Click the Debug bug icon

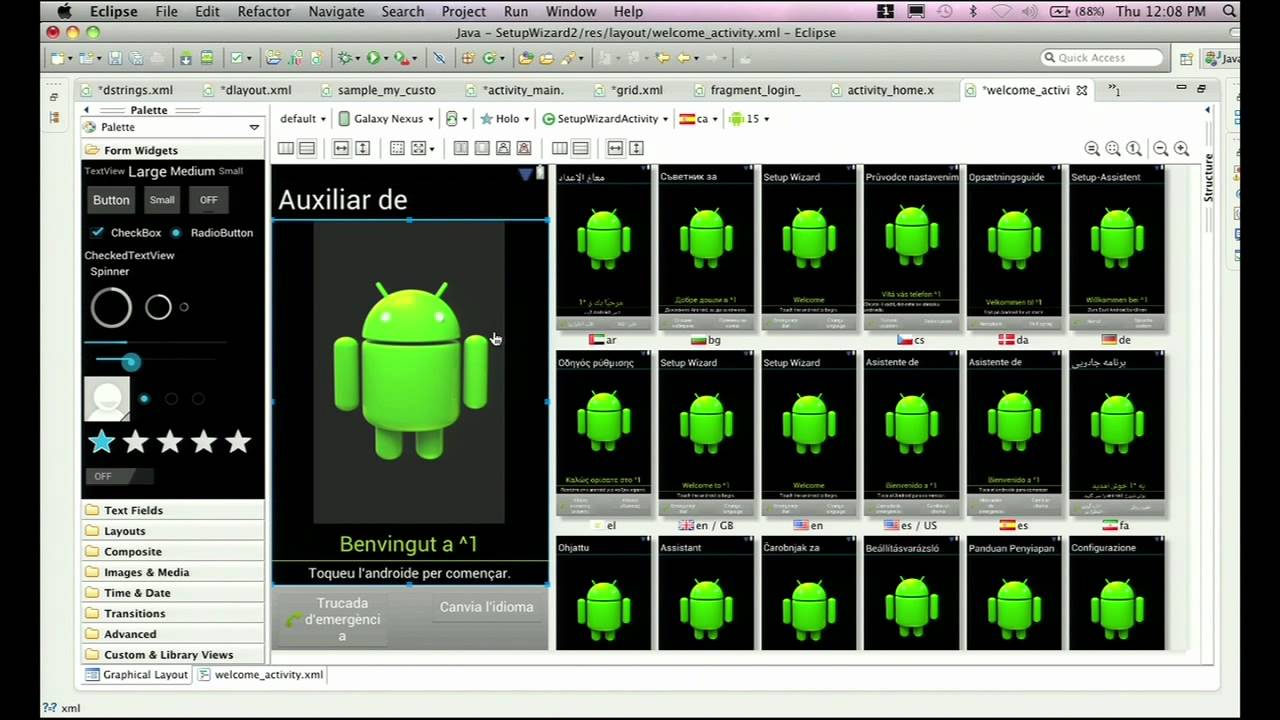(x=344, y=58)
